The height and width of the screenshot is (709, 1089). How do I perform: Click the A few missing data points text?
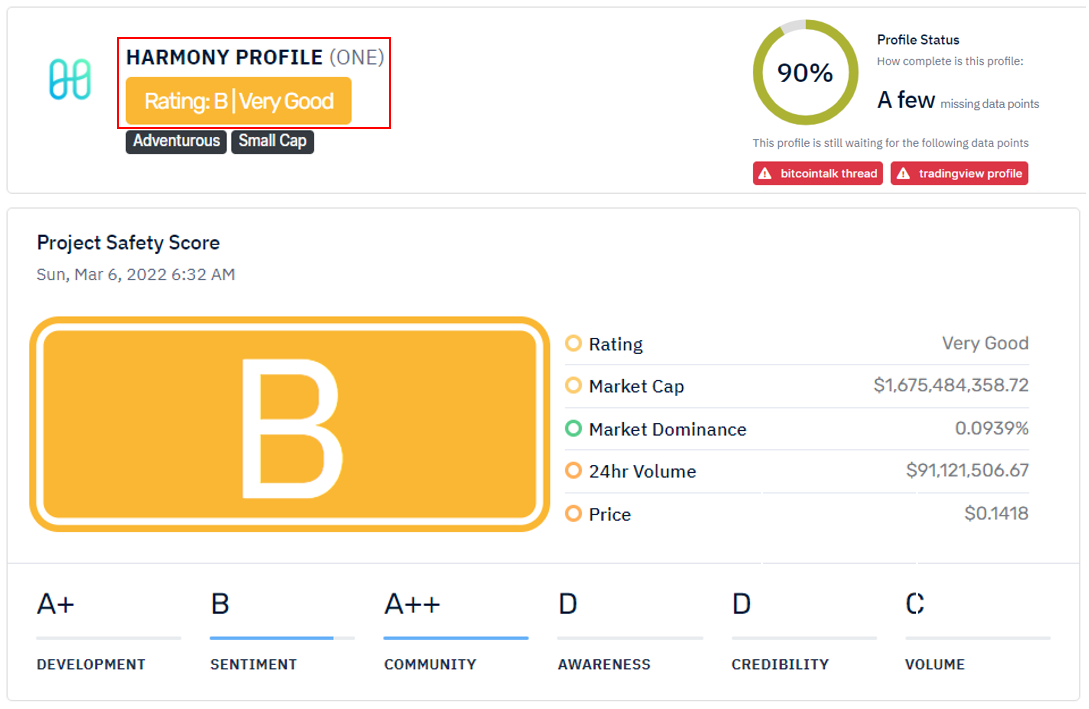pos(958,101)
